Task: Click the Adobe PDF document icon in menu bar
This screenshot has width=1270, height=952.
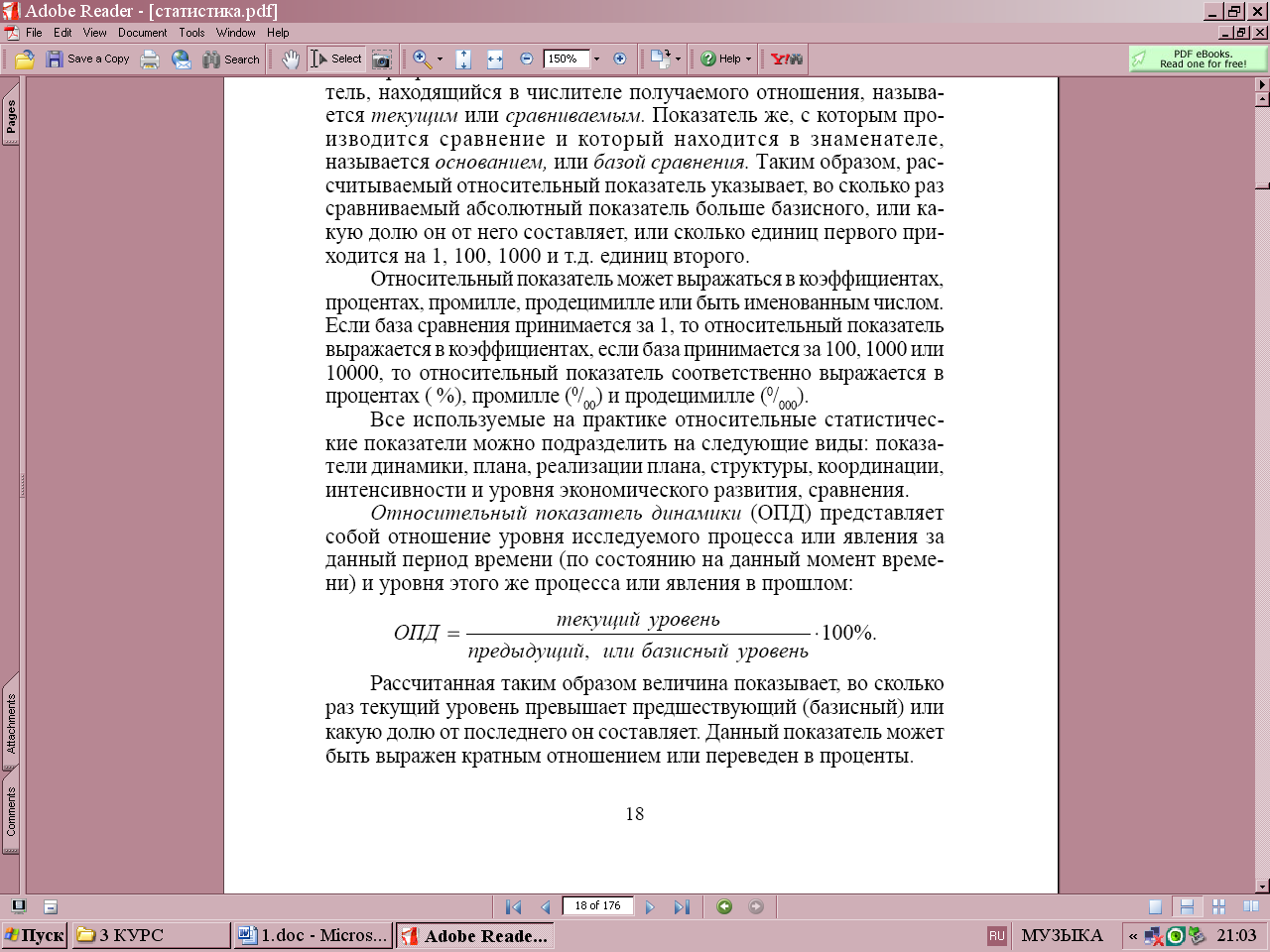Action: [11, 33]
